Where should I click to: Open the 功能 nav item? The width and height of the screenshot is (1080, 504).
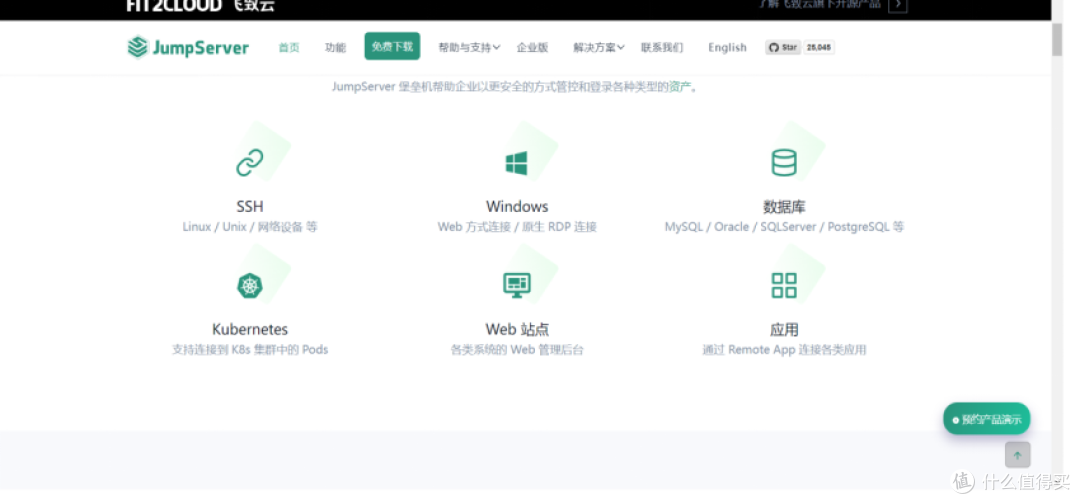click(335, 48)
